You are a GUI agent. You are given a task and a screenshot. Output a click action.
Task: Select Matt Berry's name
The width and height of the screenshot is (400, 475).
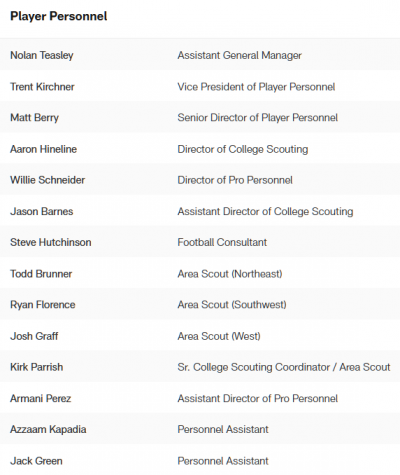point(34,118)
